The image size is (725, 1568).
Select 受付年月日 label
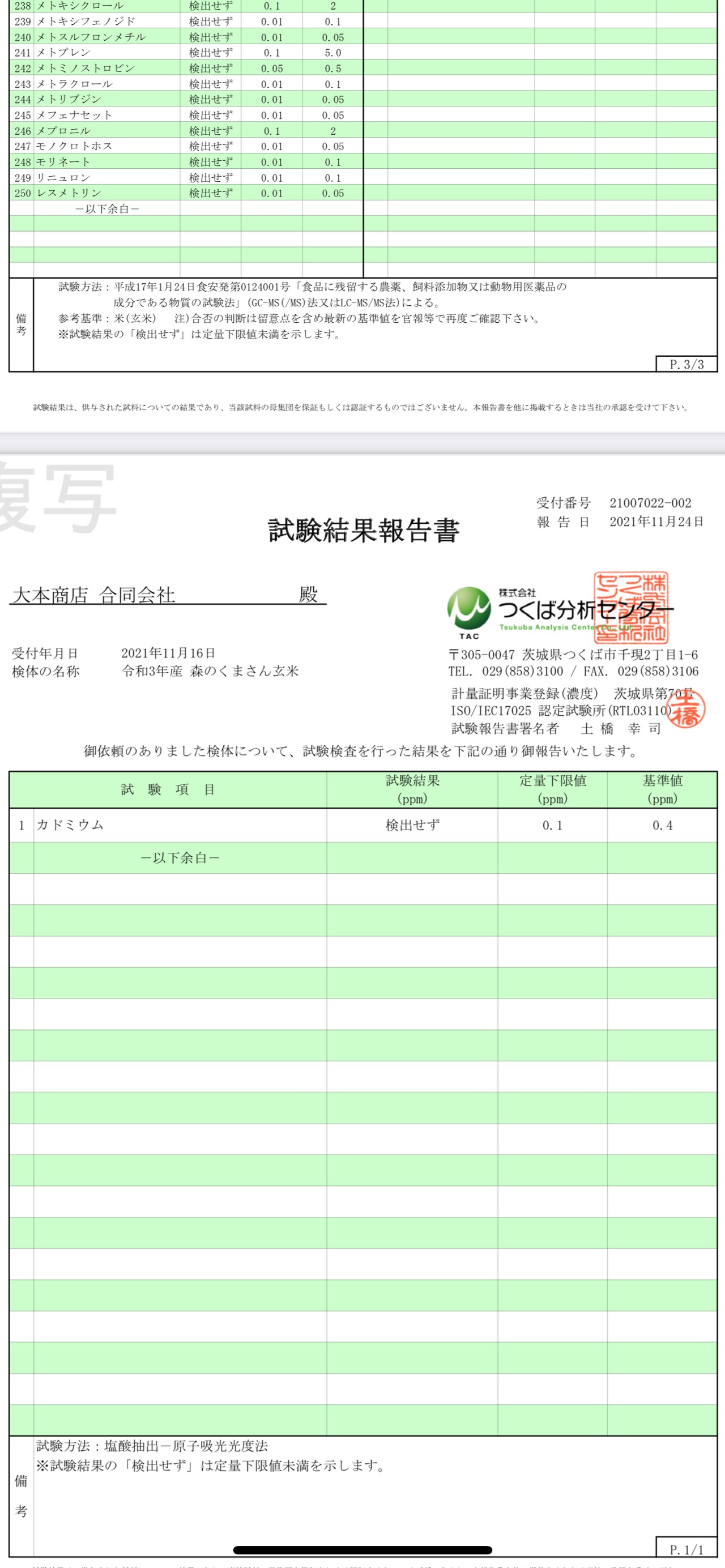(x=46, y=653)
